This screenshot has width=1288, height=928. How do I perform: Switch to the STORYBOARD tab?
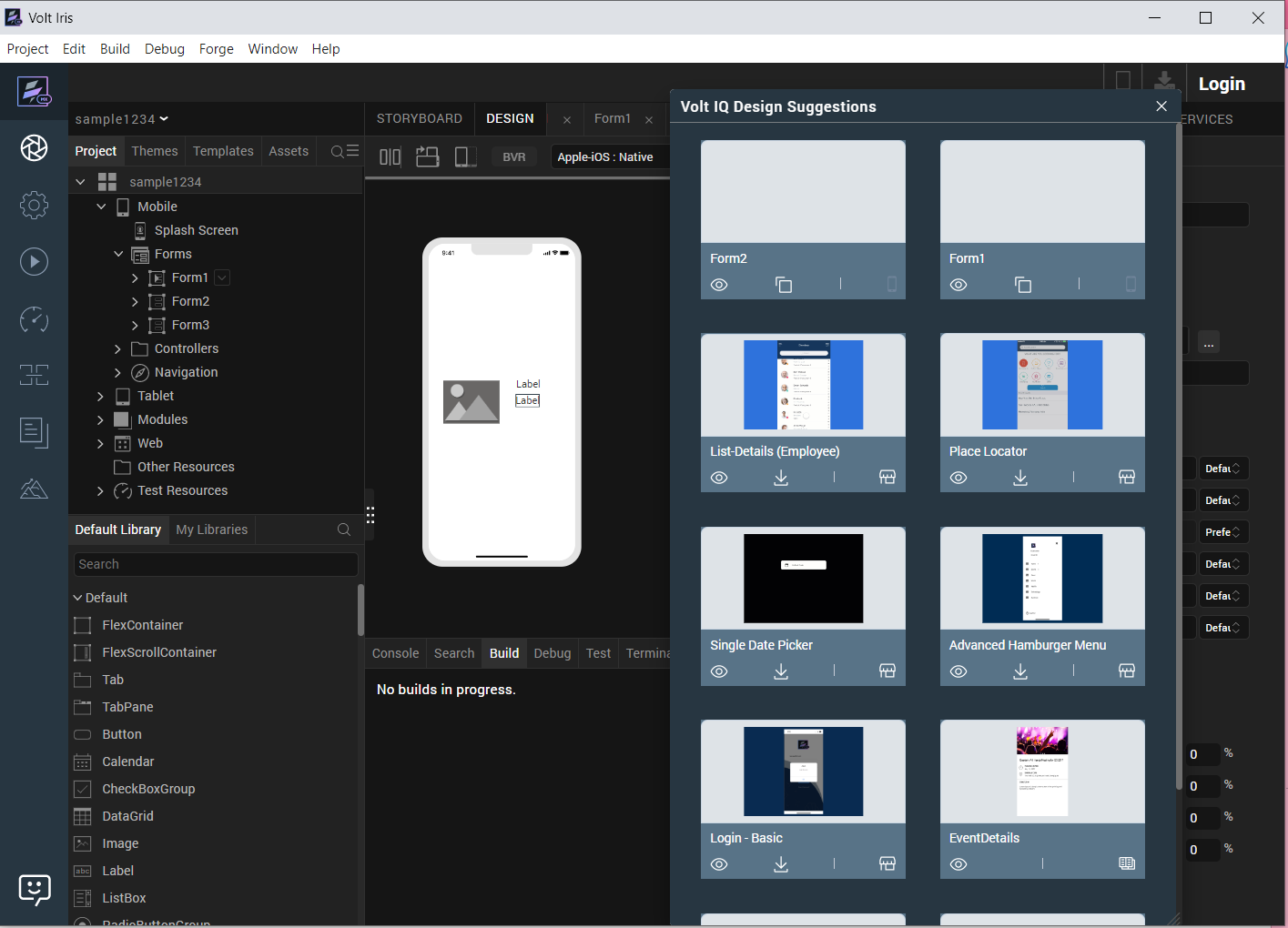[420, 118]
